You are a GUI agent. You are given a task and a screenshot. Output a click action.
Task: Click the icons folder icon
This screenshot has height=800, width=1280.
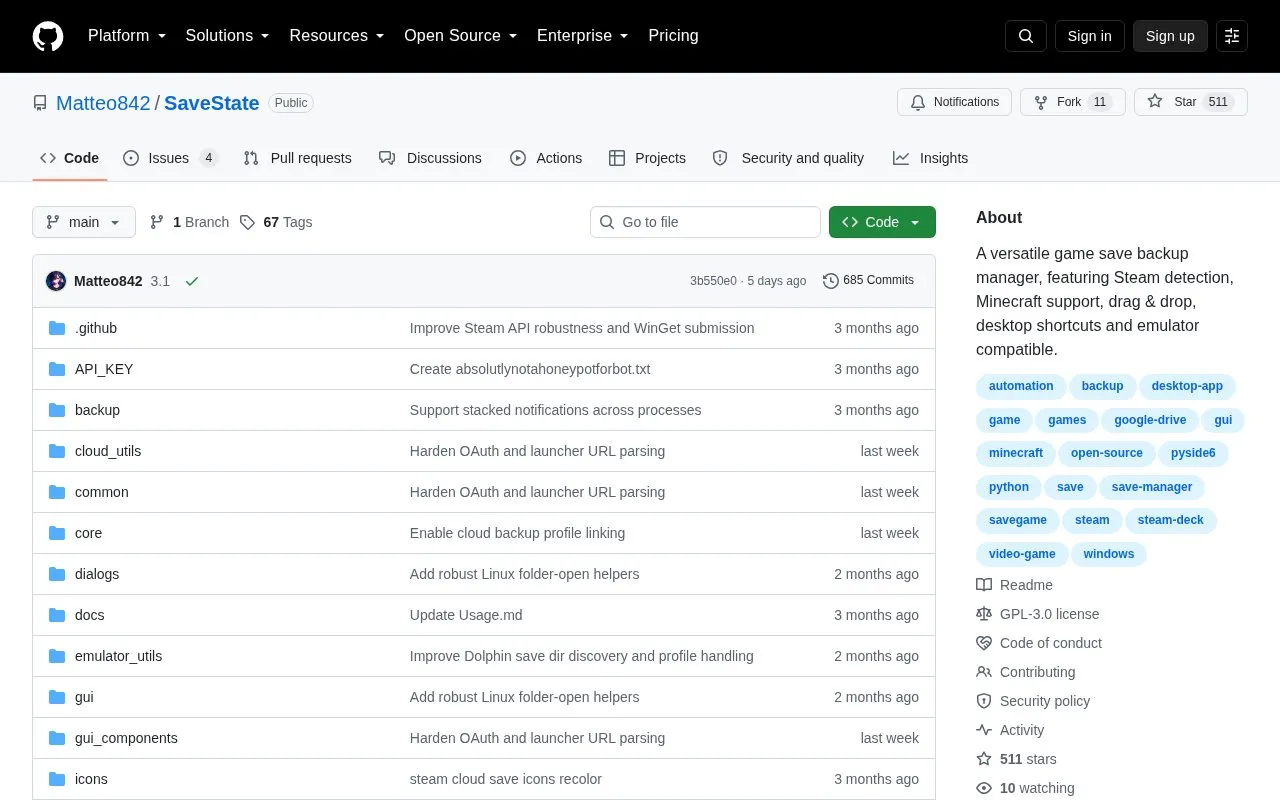[x=57, y=779]
